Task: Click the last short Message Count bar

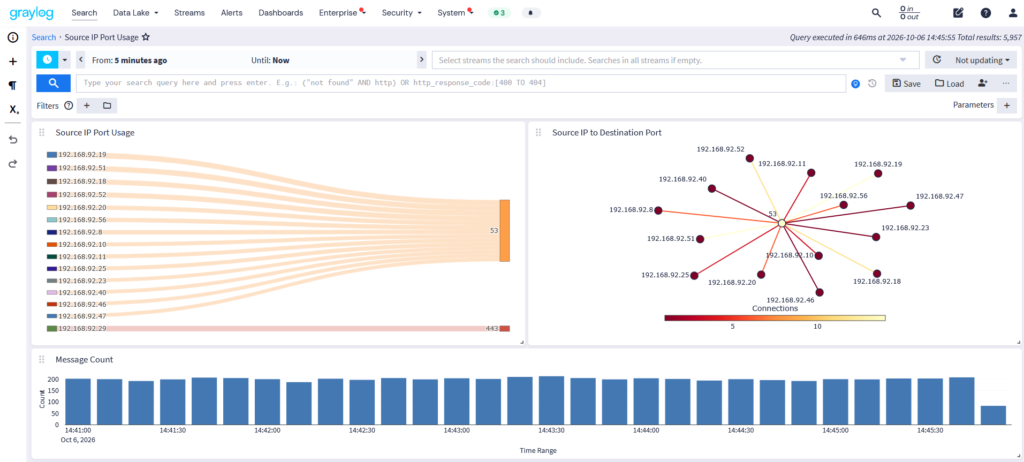Action: [993, 415]
